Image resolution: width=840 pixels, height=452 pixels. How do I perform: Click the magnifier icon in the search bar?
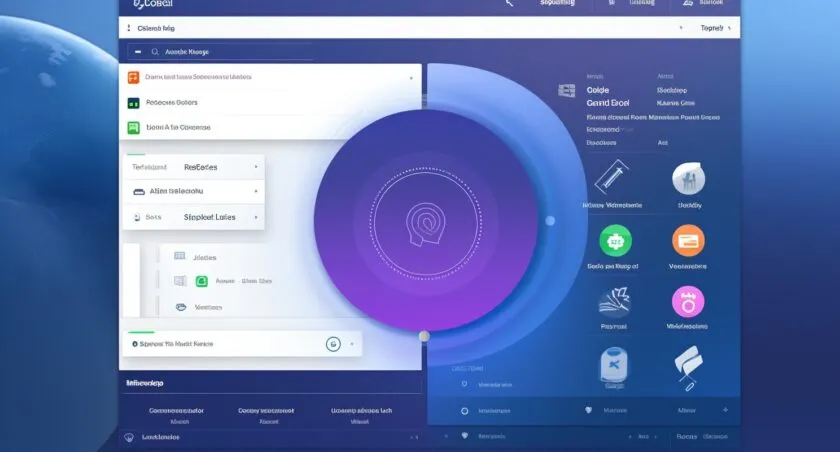(x=155, y=52)
